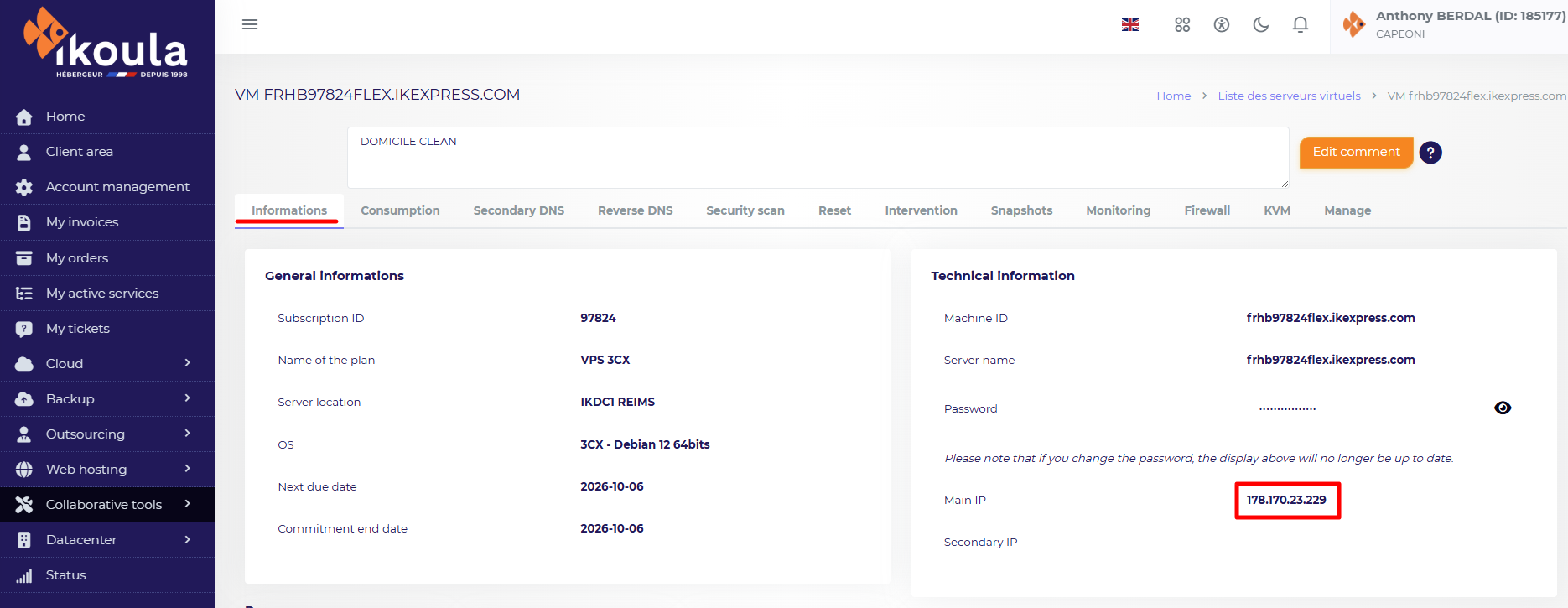The image size is (1568, 608).
Task: Open Liste des serveurs virtuels breadcrumb
Action: pos(1289,96)
